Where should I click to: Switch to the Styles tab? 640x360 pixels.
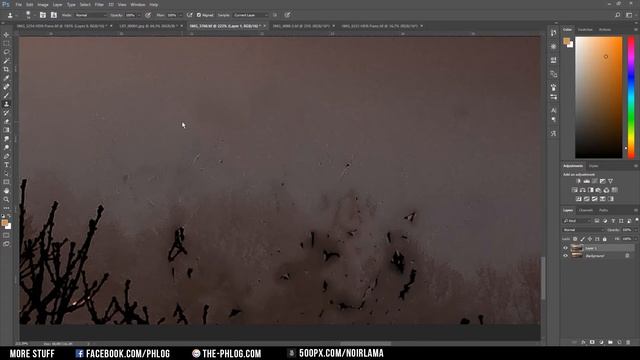click(593, 166)
